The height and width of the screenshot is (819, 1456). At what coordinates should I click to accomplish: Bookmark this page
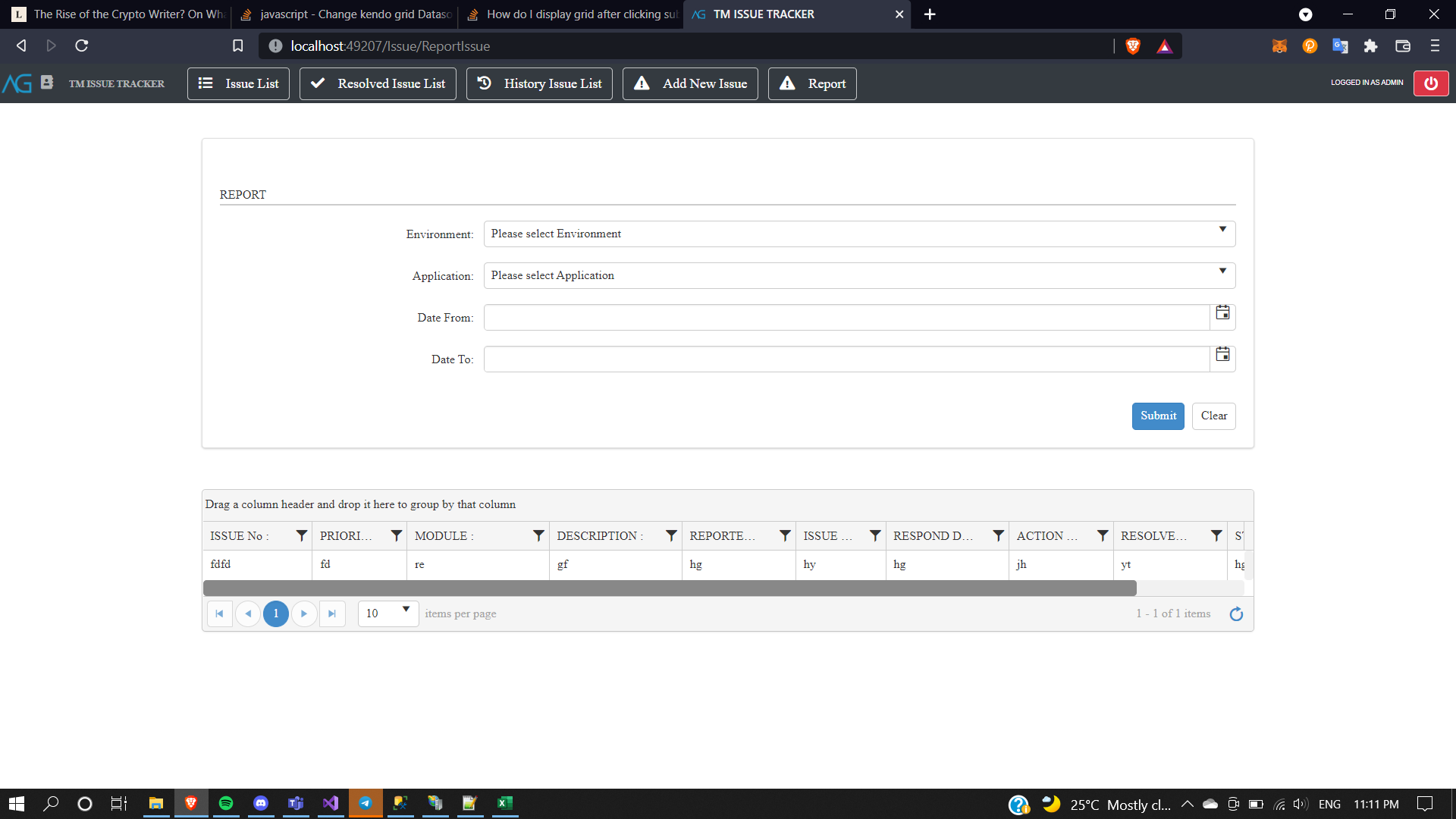(237, 46)
